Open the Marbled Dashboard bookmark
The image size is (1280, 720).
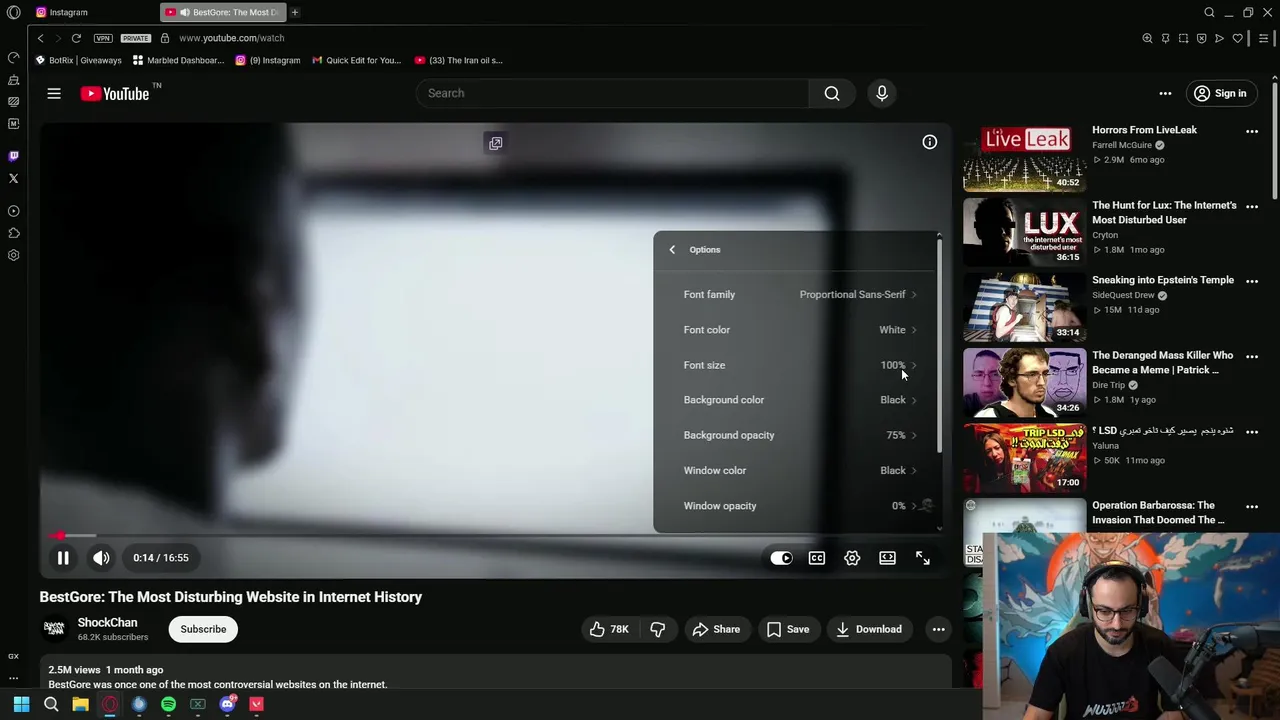point(178,60)
